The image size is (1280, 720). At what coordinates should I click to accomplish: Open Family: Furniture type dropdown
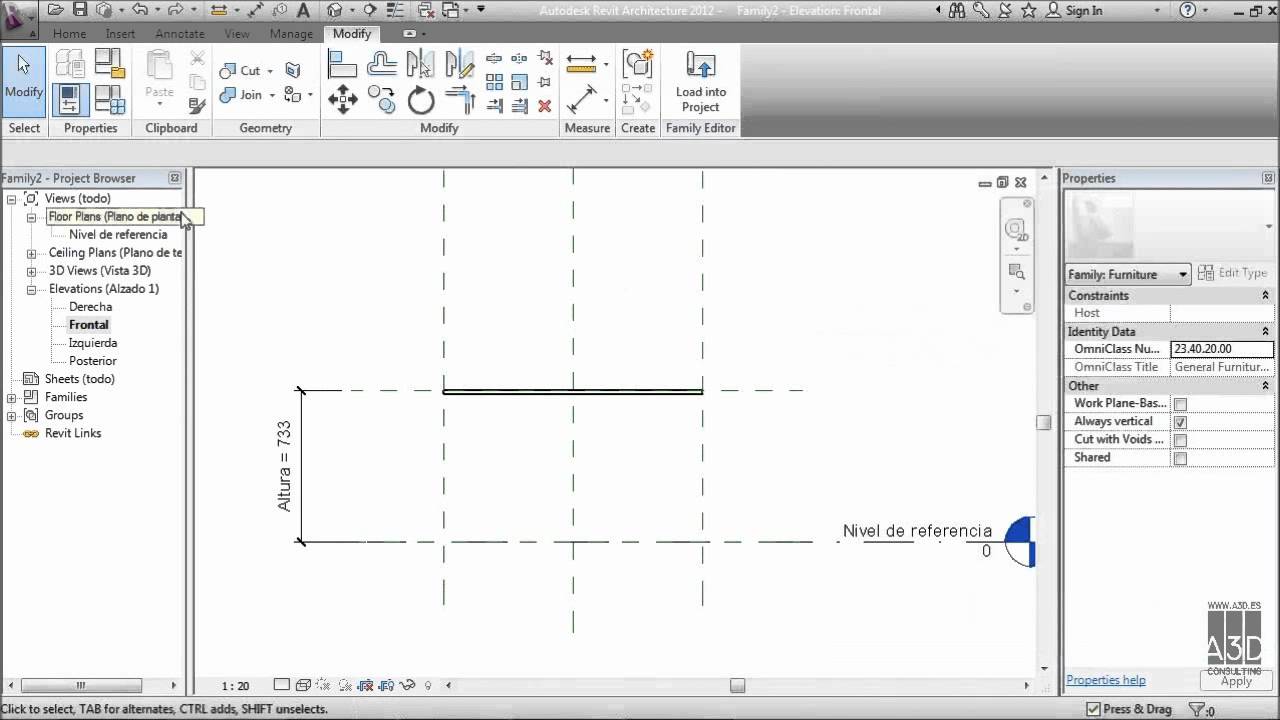pos(1128,274)
